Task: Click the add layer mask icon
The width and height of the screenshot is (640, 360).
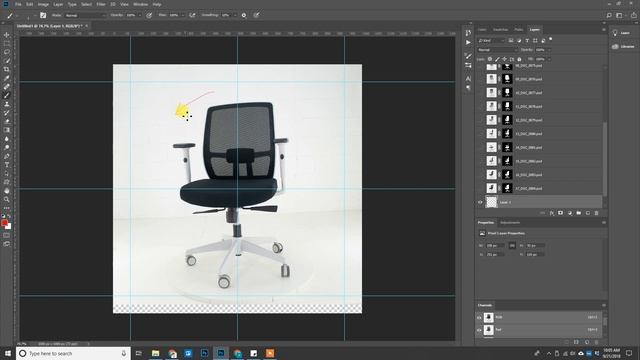Action: (x=560, y=213)
